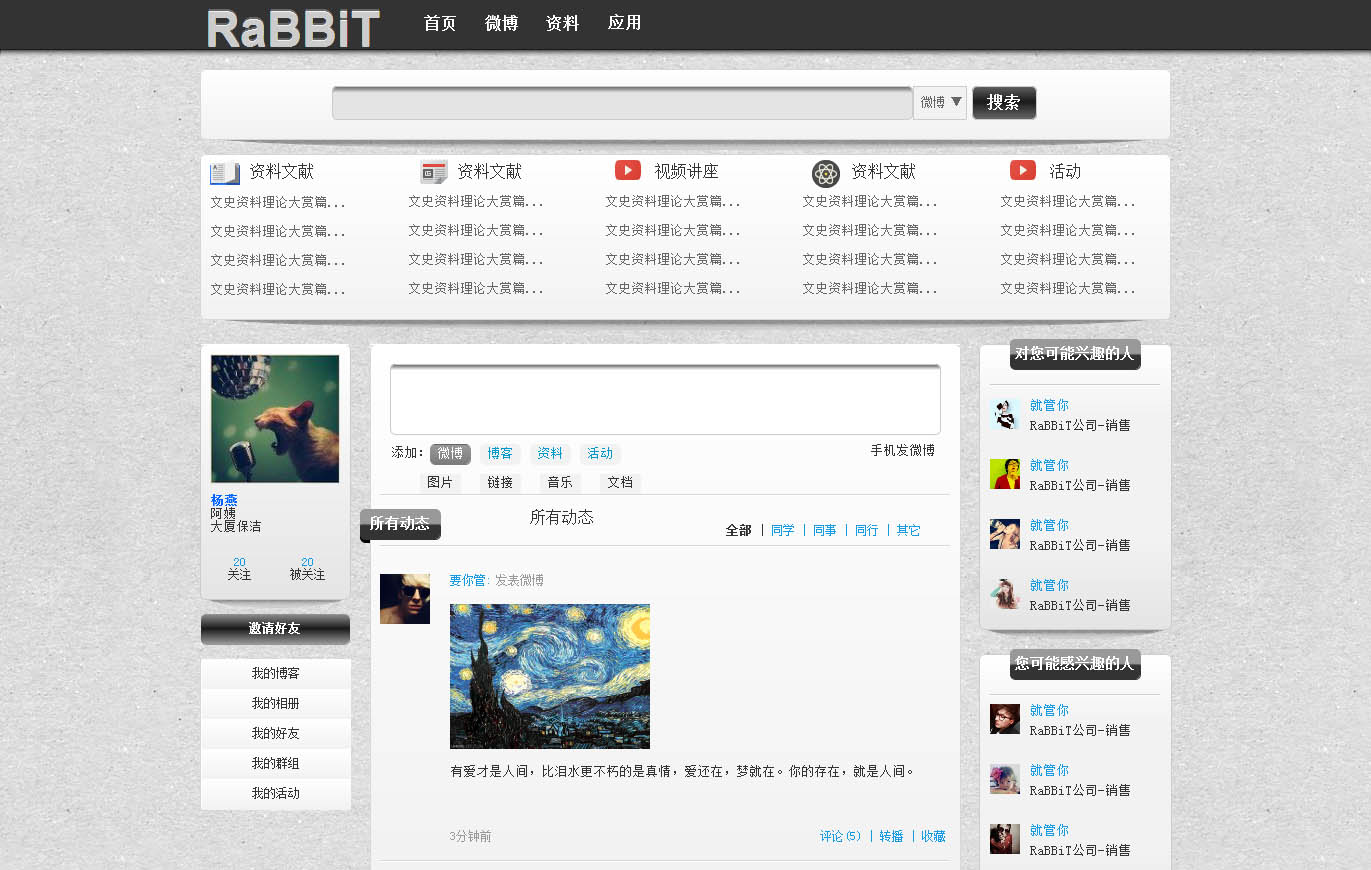The image size is (1371, 870).
Task: Open the 微博 search type dropdown
Action: pyautogui.click(x=940, y=103)
